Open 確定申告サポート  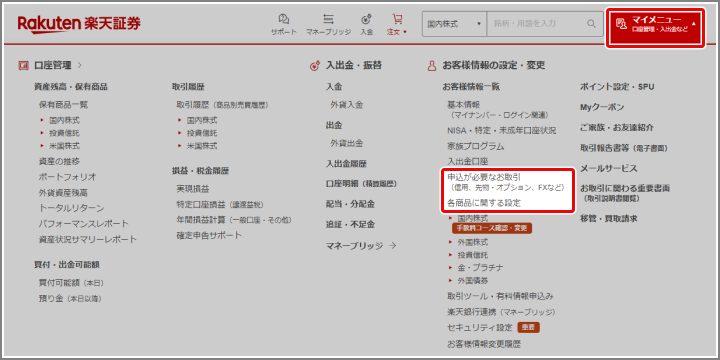[x=209, y=236]
